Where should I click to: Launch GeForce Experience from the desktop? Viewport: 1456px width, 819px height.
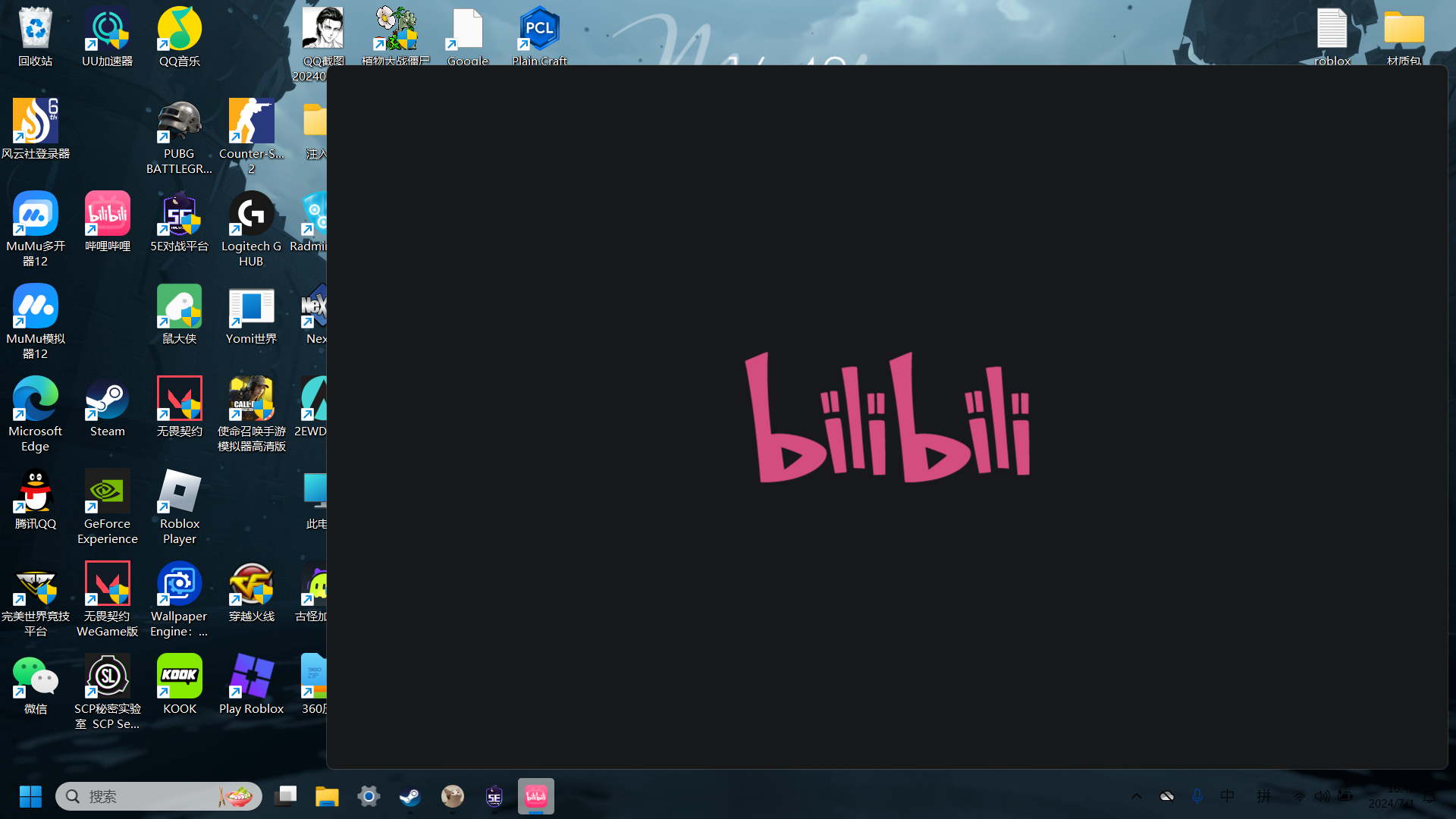(x=107, y=507)
